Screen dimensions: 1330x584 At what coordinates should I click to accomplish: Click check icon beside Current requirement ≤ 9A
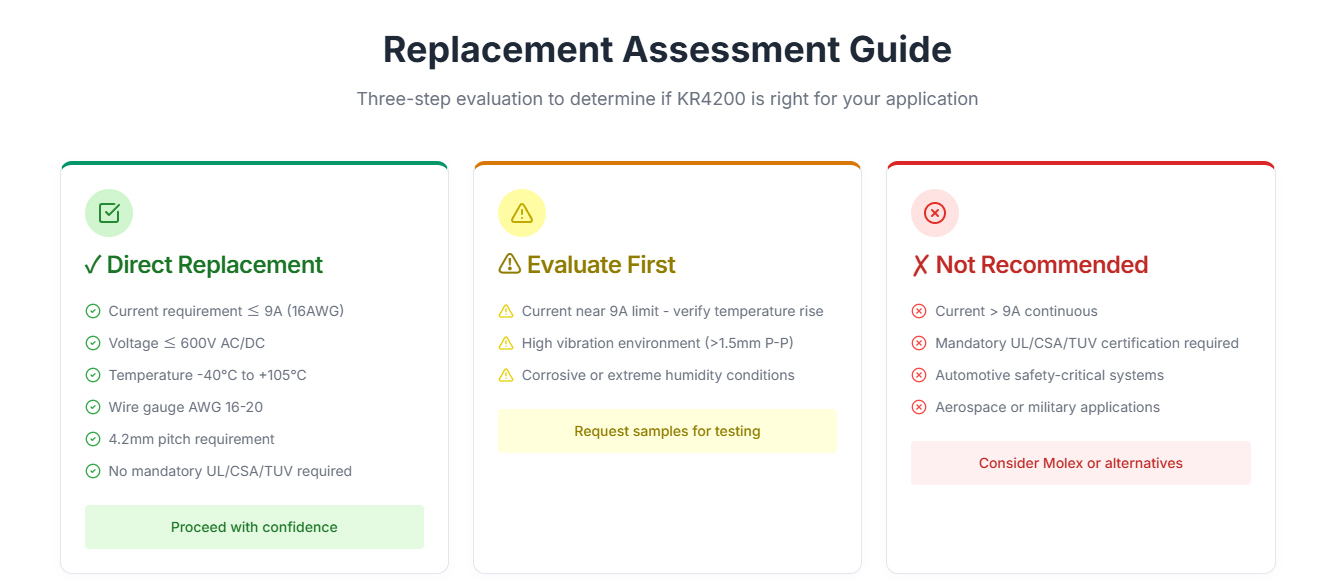(x=93, y=311)
